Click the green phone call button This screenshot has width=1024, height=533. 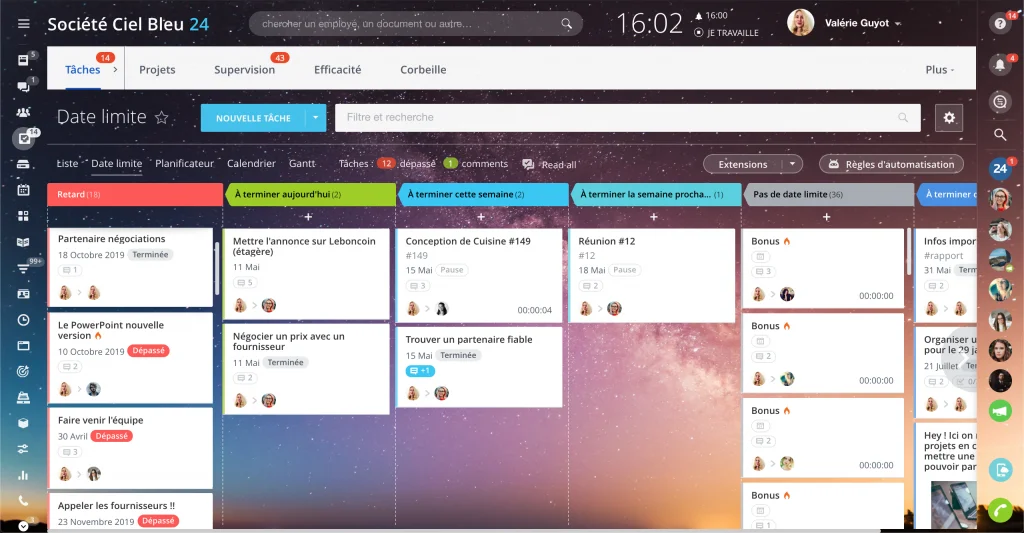coord(1000,510)
